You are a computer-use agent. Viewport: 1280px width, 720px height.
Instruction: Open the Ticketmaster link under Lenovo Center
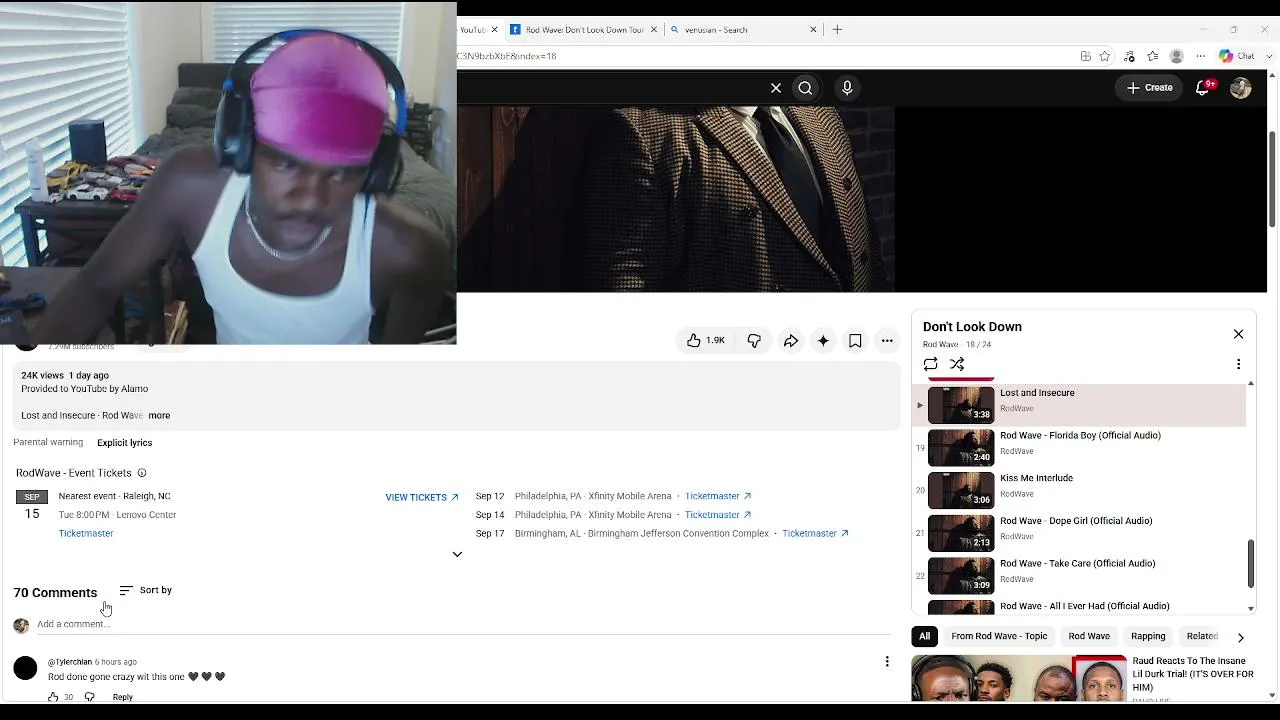point(86,534)
